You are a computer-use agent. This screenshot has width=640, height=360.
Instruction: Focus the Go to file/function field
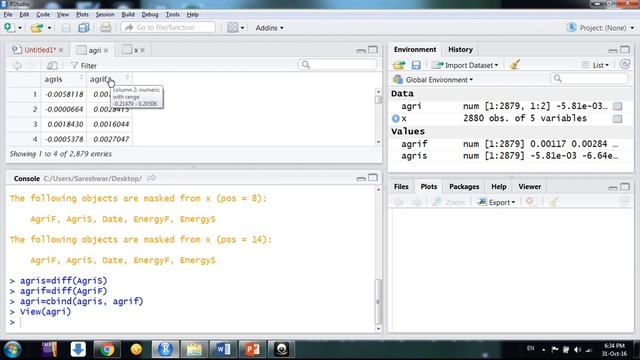[x=168, y=27]
